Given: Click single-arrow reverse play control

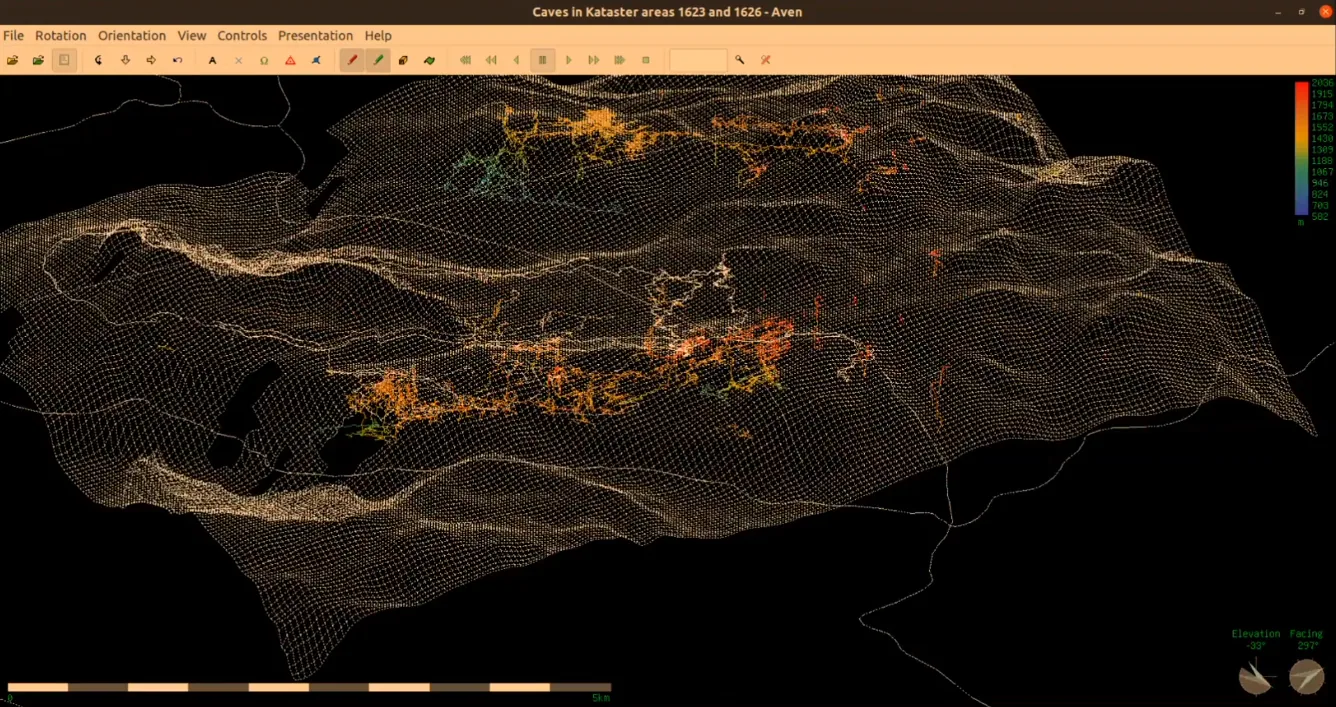Looking at the screenshot, I should coord(516,60).
